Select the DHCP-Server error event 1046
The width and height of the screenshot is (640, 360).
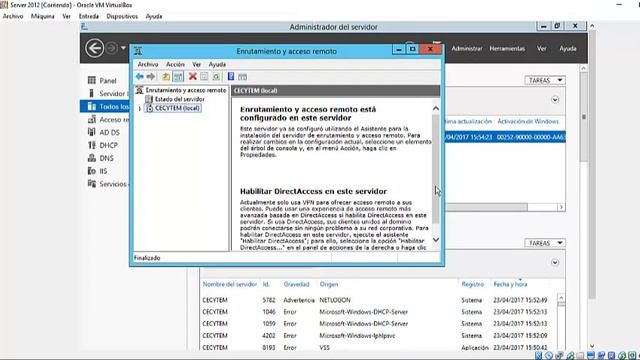(378, 312)
